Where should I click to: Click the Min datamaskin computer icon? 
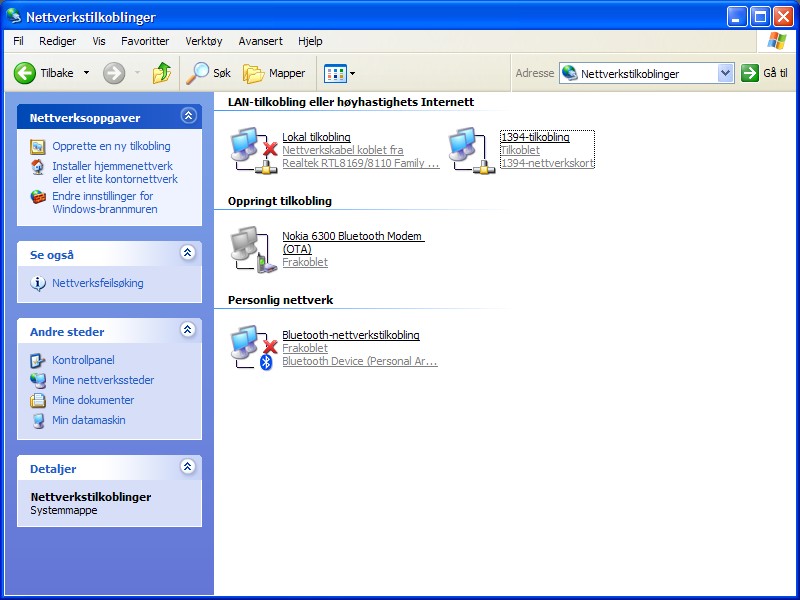[38, 420]
